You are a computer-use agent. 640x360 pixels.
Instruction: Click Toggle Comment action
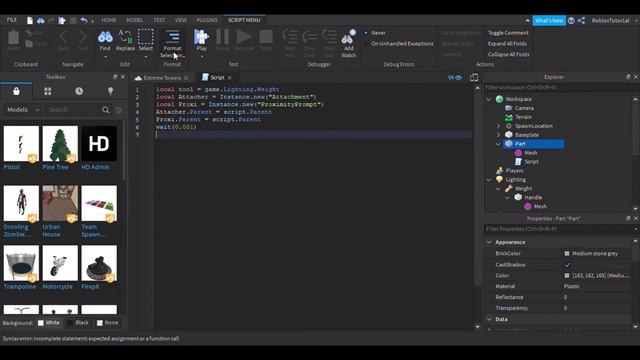pyautogui.click(x=508, y=33)
